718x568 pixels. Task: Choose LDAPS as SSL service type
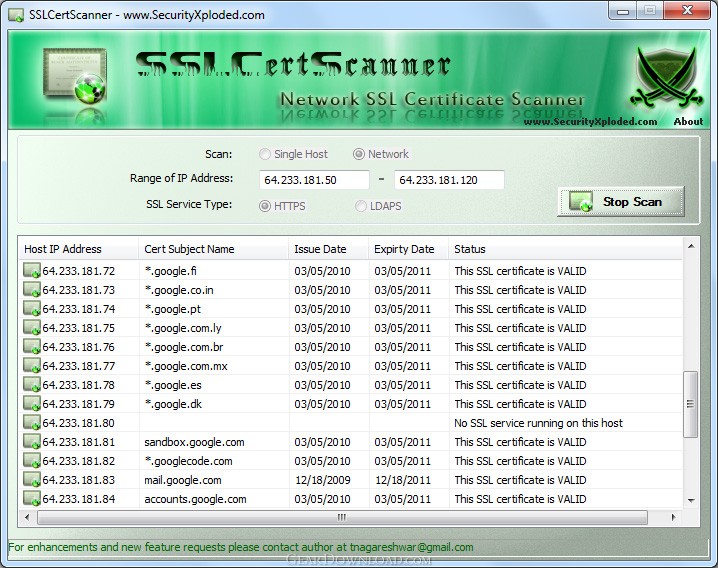[378, 206]
